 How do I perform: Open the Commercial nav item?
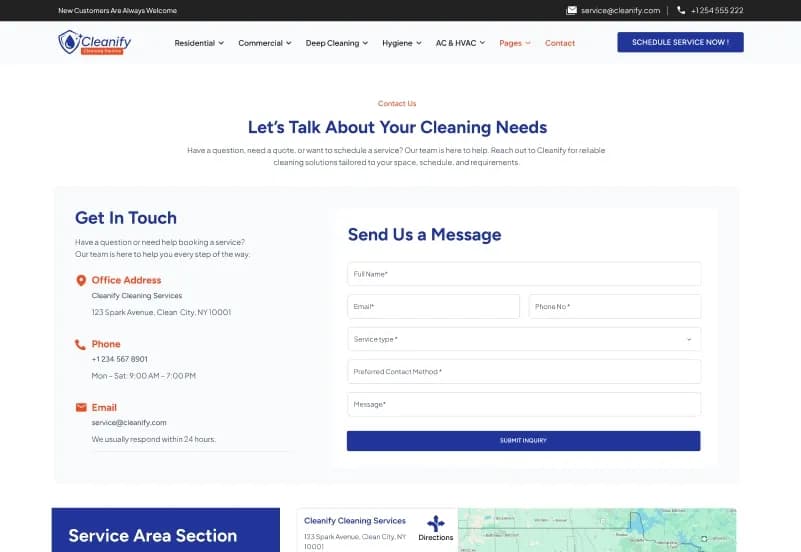pos(260,43)
